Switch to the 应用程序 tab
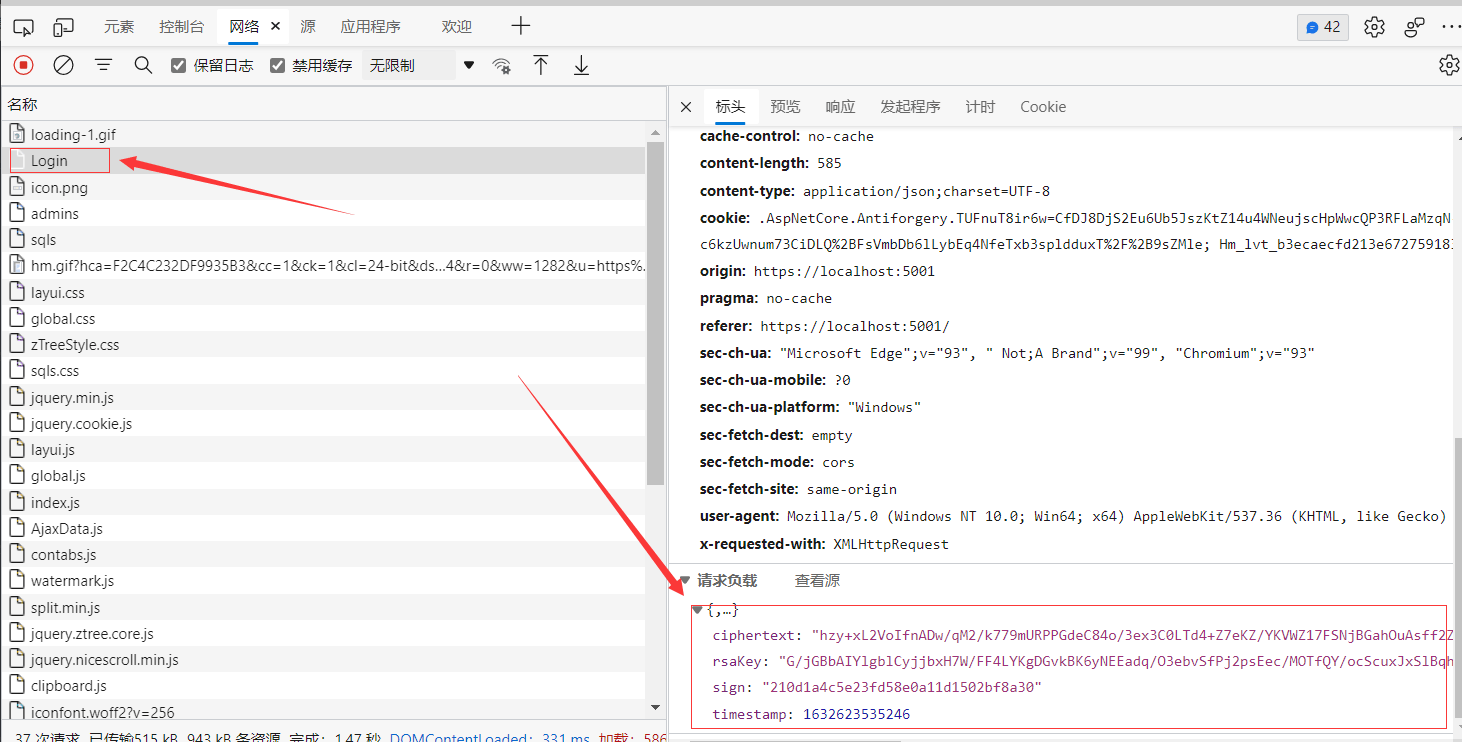 370,27
